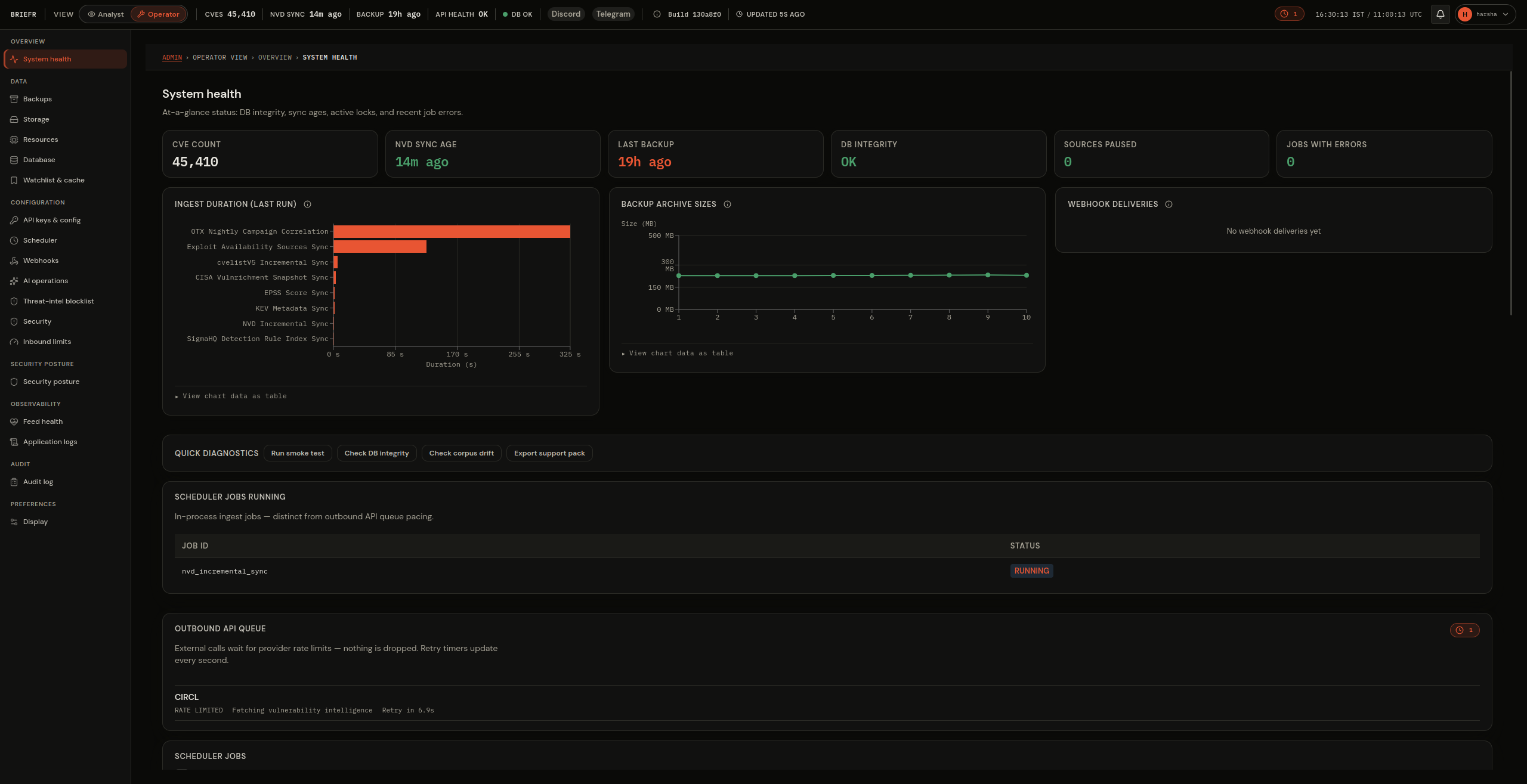The width and height of the screenshot is (1527, 784).
Task: Click the LAST BACKUP 19h ago card
Action: point(715,154)
